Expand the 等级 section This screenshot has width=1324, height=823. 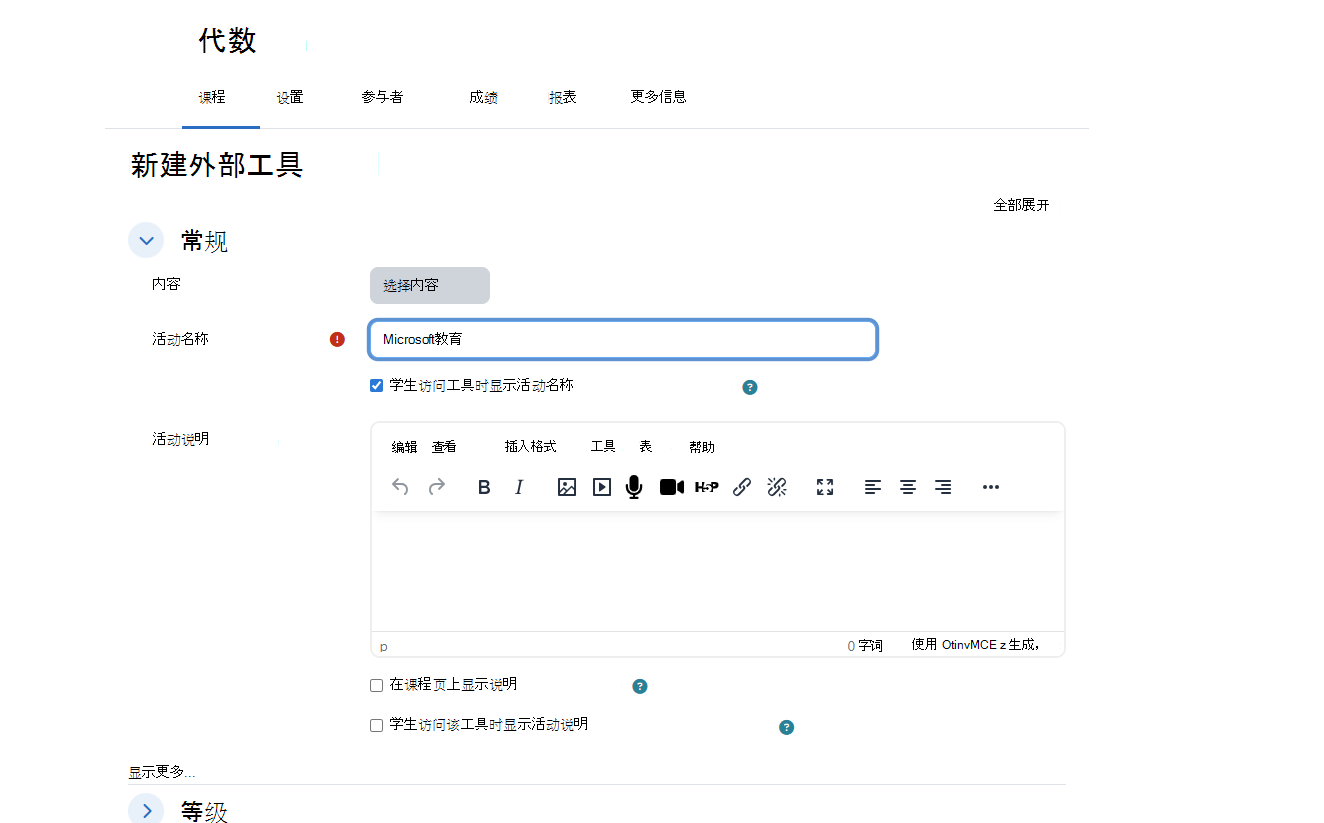click(146, 811)
